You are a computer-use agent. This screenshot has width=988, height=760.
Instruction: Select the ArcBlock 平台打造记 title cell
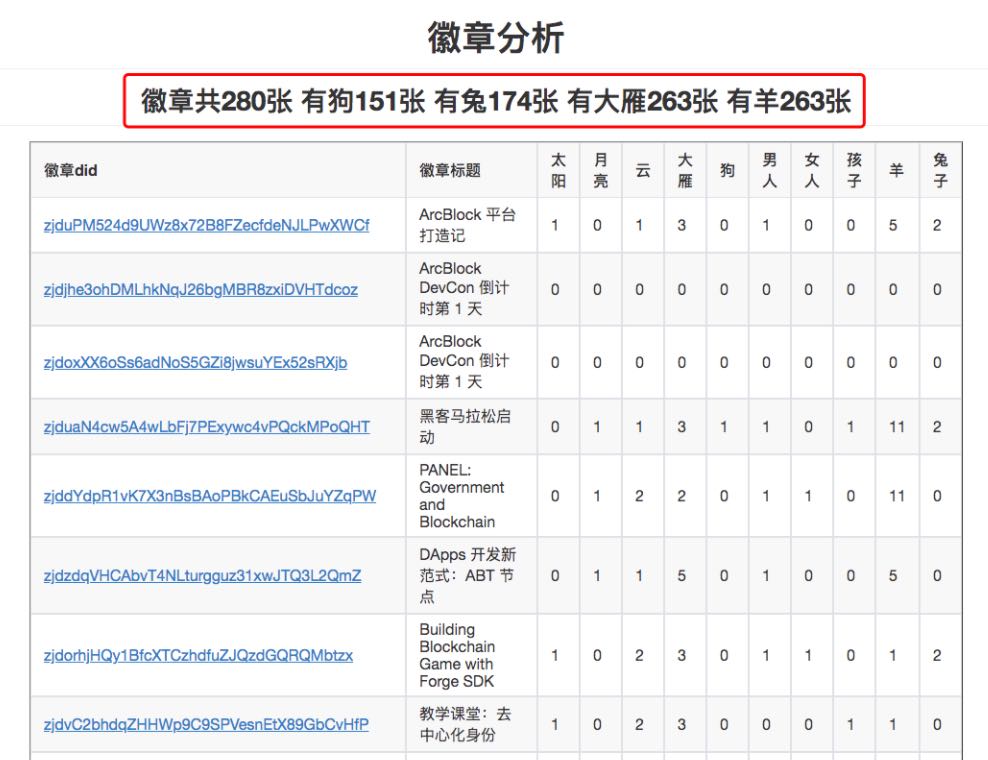[466, 225]
